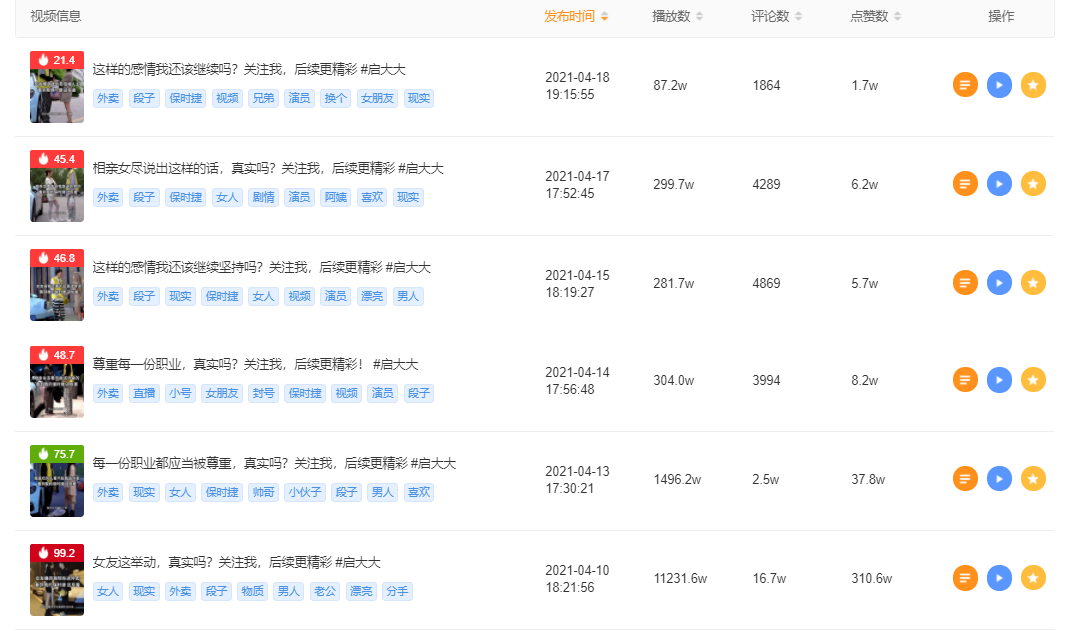Select 喜欢 tag in 2021-04-17 row
1067x631 pixels.
(x=372, y=197)
